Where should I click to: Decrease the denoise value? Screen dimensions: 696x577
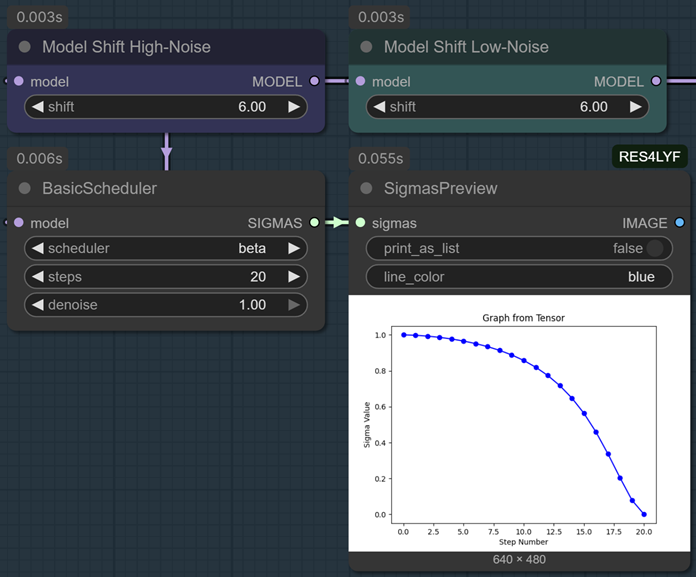pyautogui.click(x=38, y=304)
